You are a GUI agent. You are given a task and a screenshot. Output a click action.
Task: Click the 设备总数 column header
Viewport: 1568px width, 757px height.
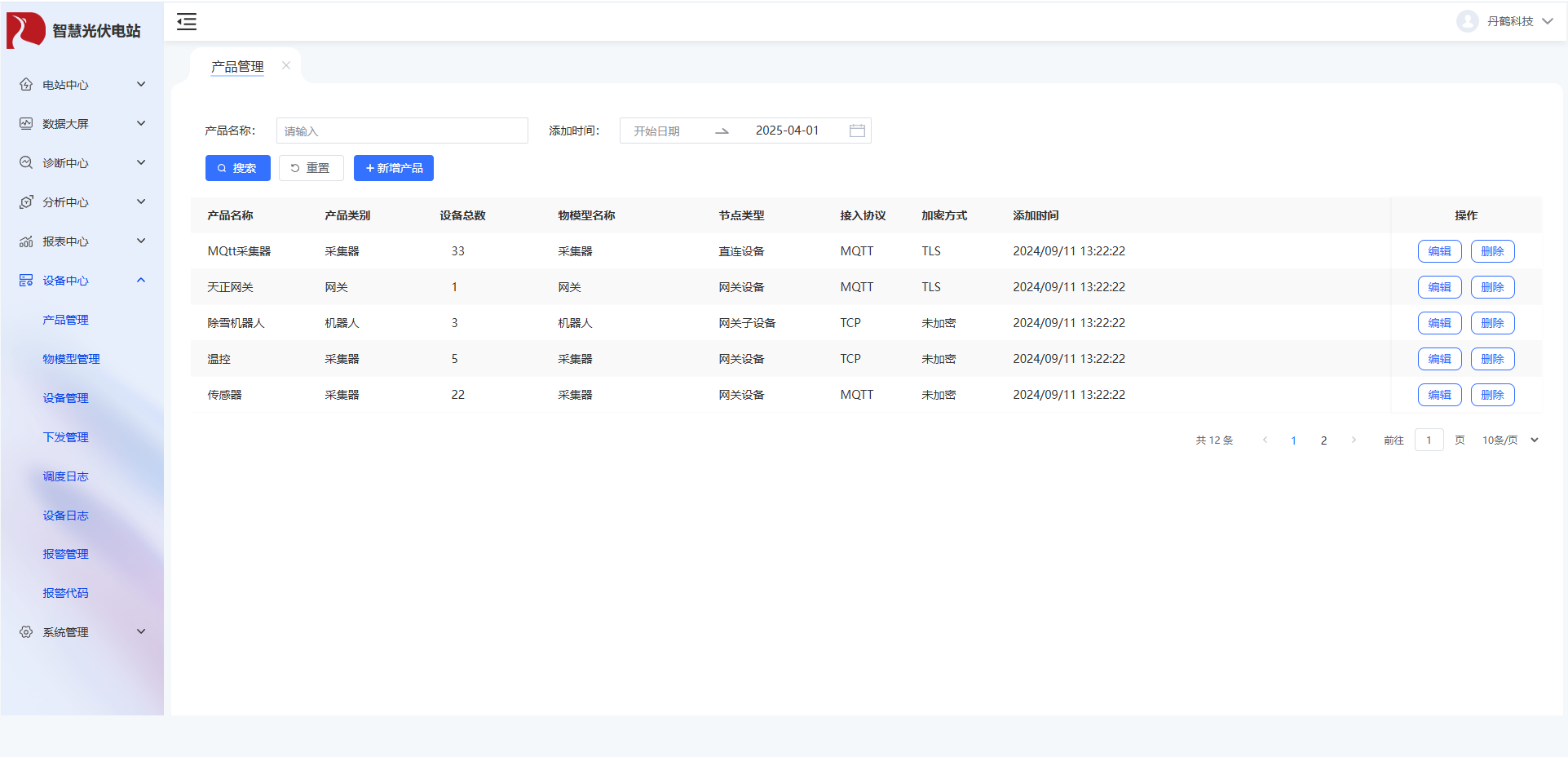point(462,215)
